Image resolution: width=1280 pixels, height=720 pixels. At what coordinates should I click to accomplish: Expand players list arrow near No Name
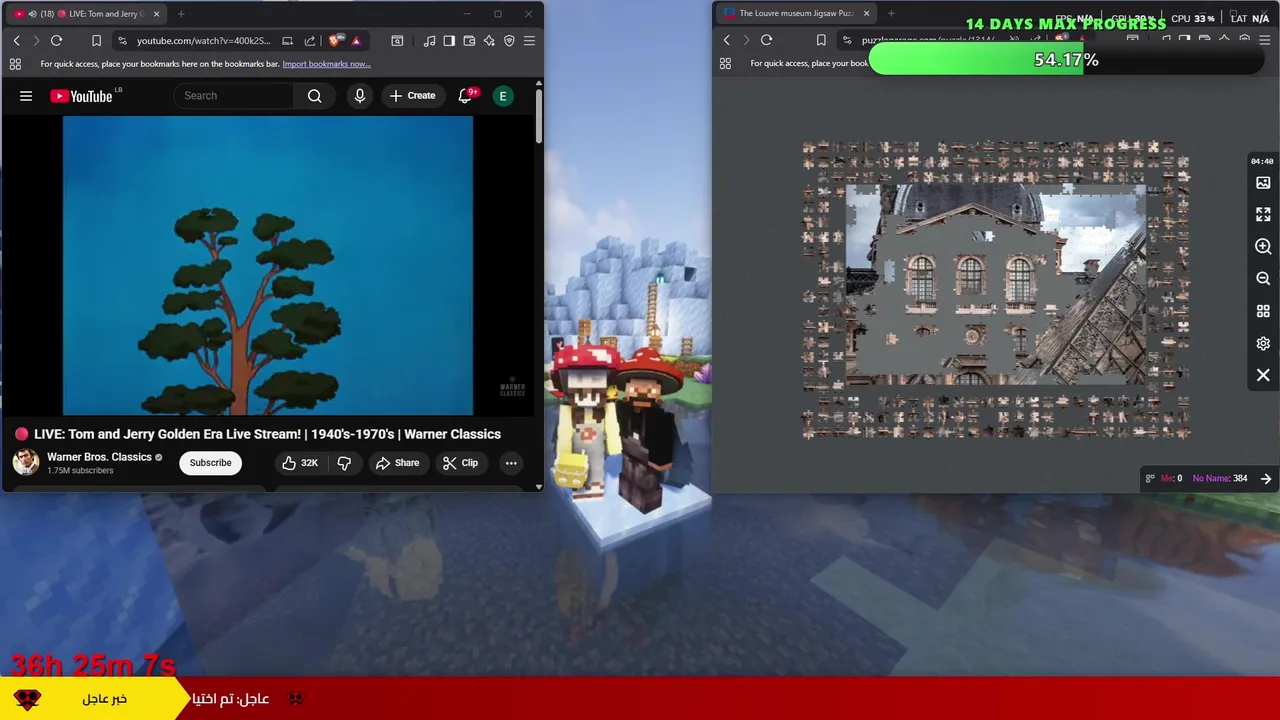click(1266, 478)
